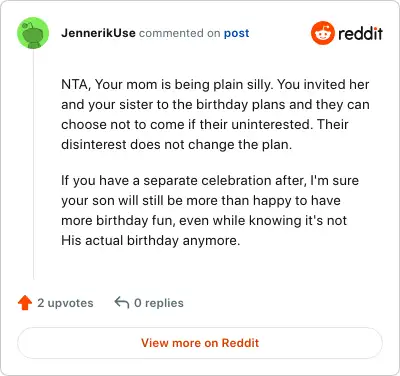Image resolution: width=400 pixels, height=376 pixels.
Task: Click the word "NTA" starting the comment
Action: pos(75,84)
